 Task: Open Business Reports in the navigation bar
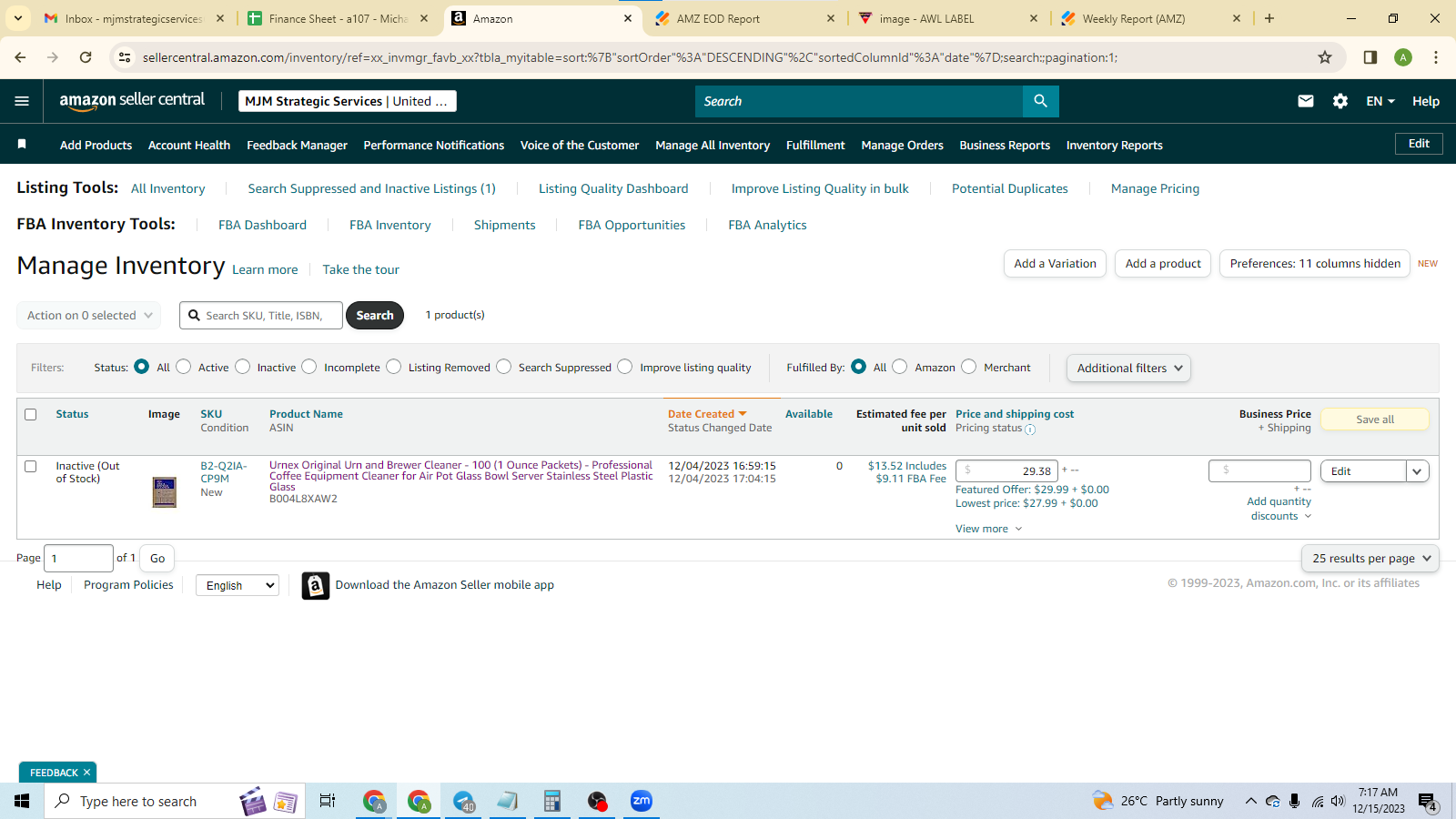1005,146
